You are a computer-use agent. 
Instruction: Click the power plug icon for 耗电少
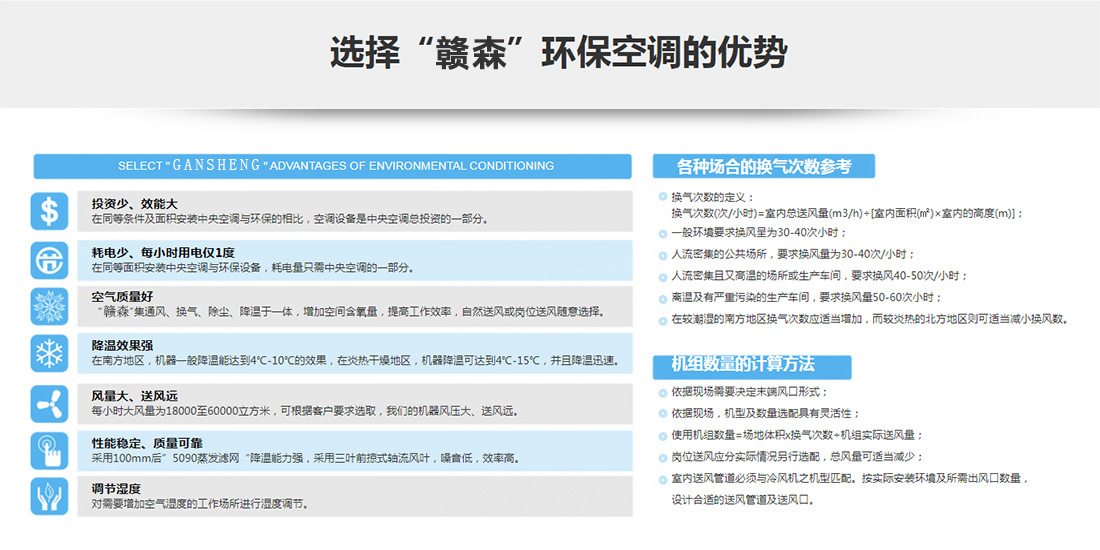click(x=49, y=258)
